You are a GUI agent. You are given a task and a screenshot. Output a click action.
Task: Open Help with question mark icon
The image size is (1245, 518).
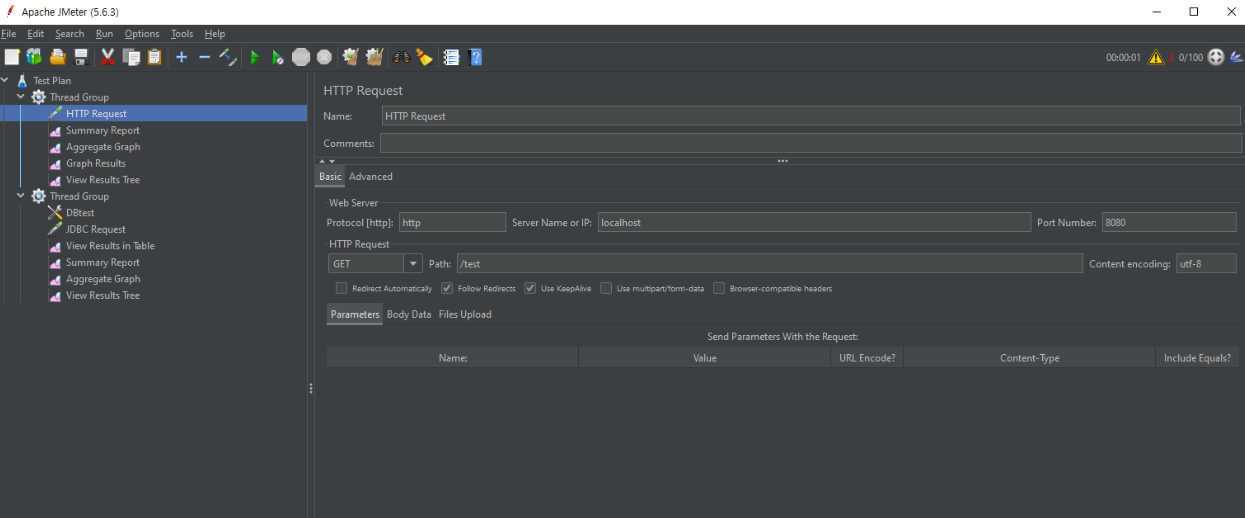475,57
